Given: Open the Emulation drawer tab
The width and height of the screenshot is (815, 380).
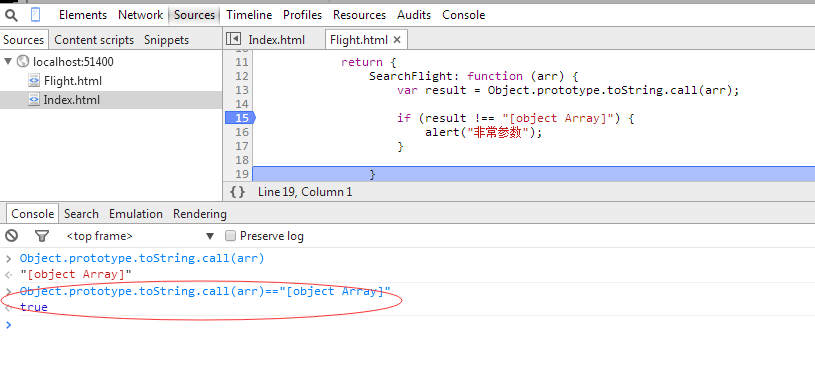Looking at the screenshot, I should pos(136,214).
